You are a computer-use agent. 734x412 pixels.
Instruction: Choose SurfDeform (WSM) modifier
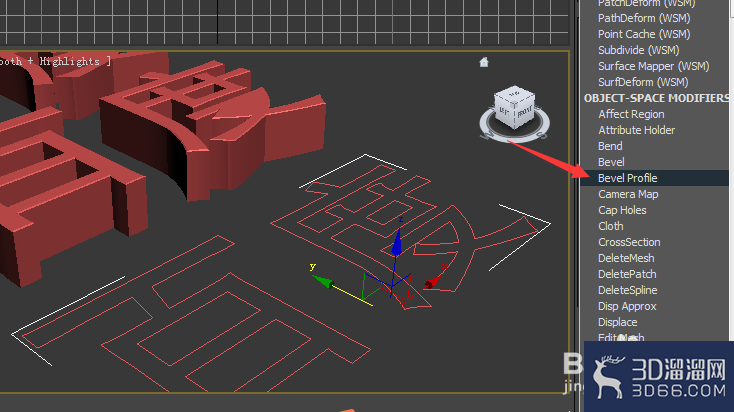point(643,82)
